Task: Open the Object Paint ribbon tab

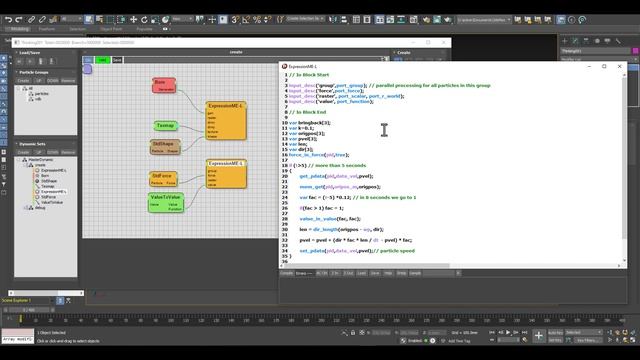Action: [x=111, y=29]
